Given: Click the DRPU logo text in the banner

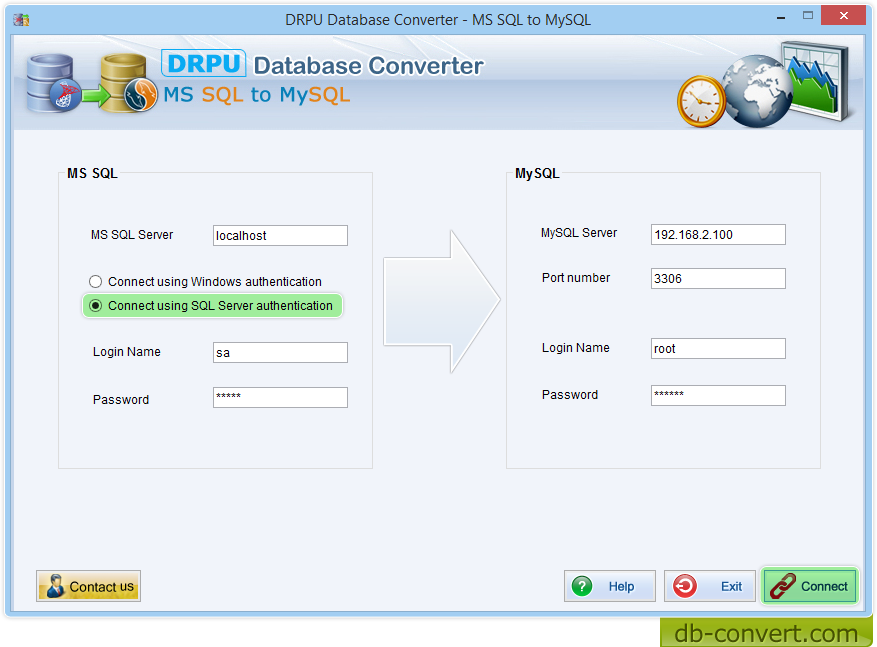Looking at the screenshot, I should pos(204,64).
